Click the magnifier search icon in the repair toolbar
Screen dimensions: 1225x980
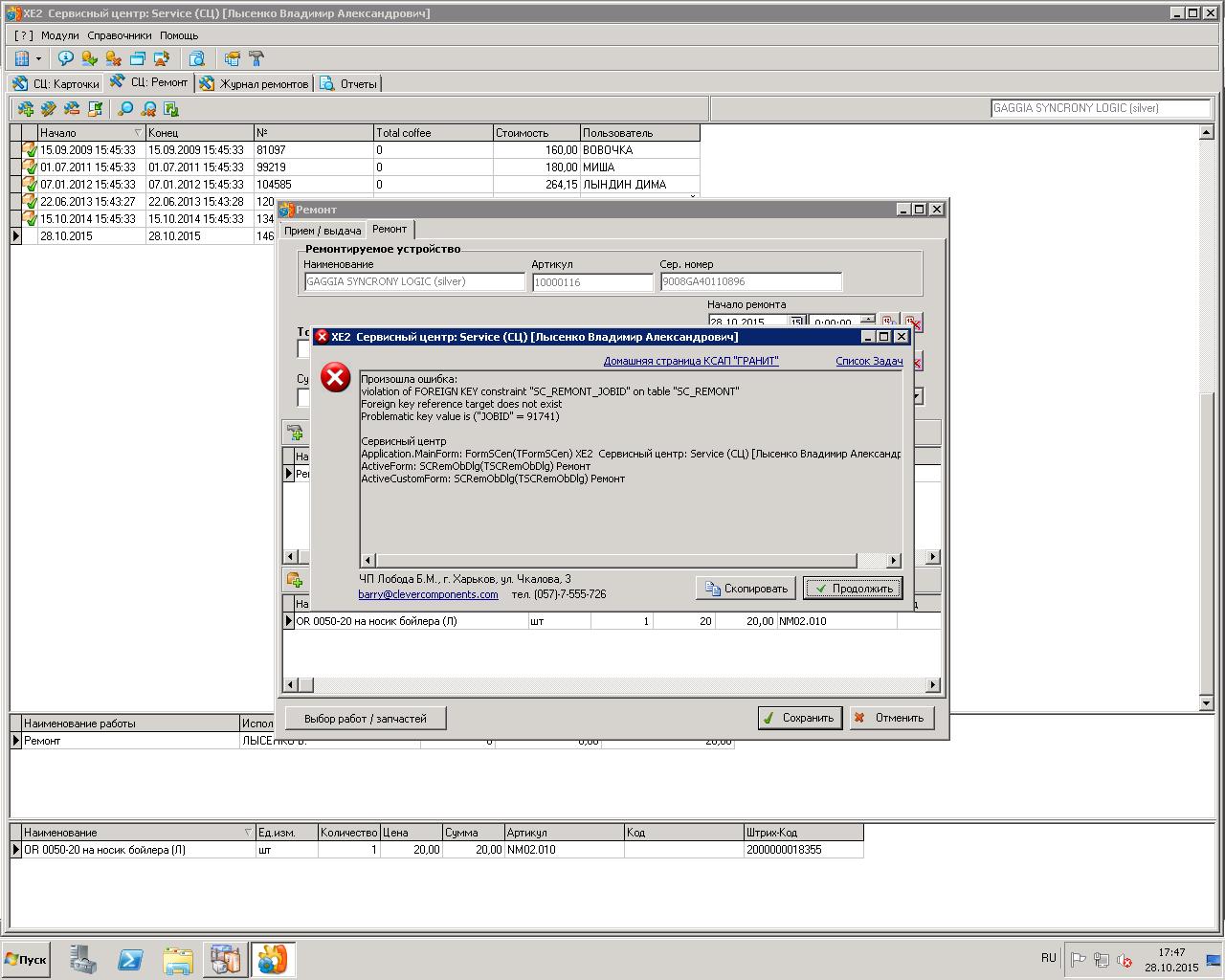tap(124, 109)
